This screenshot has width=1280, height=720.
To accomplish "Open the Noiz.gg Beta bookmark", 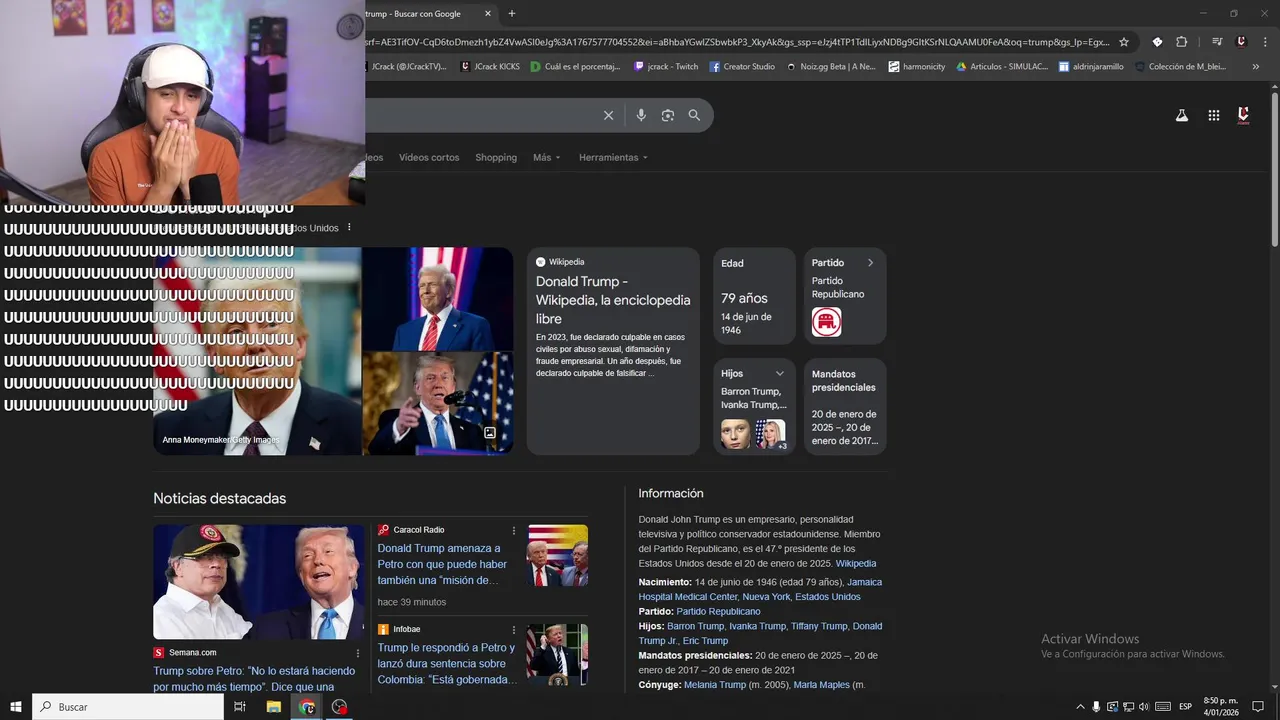I will pos(831,67).
